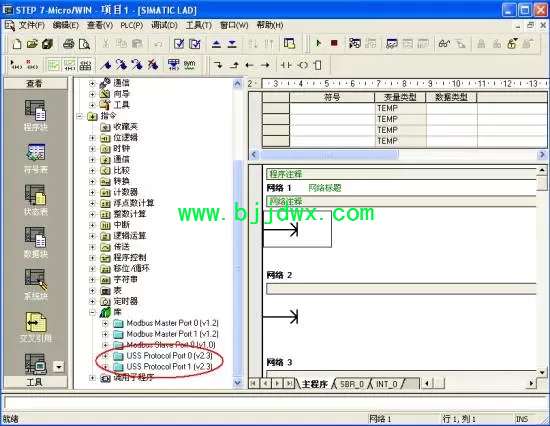Switch to the INT_0 tab
Screen dimensions: 550x426
[387, 384]
